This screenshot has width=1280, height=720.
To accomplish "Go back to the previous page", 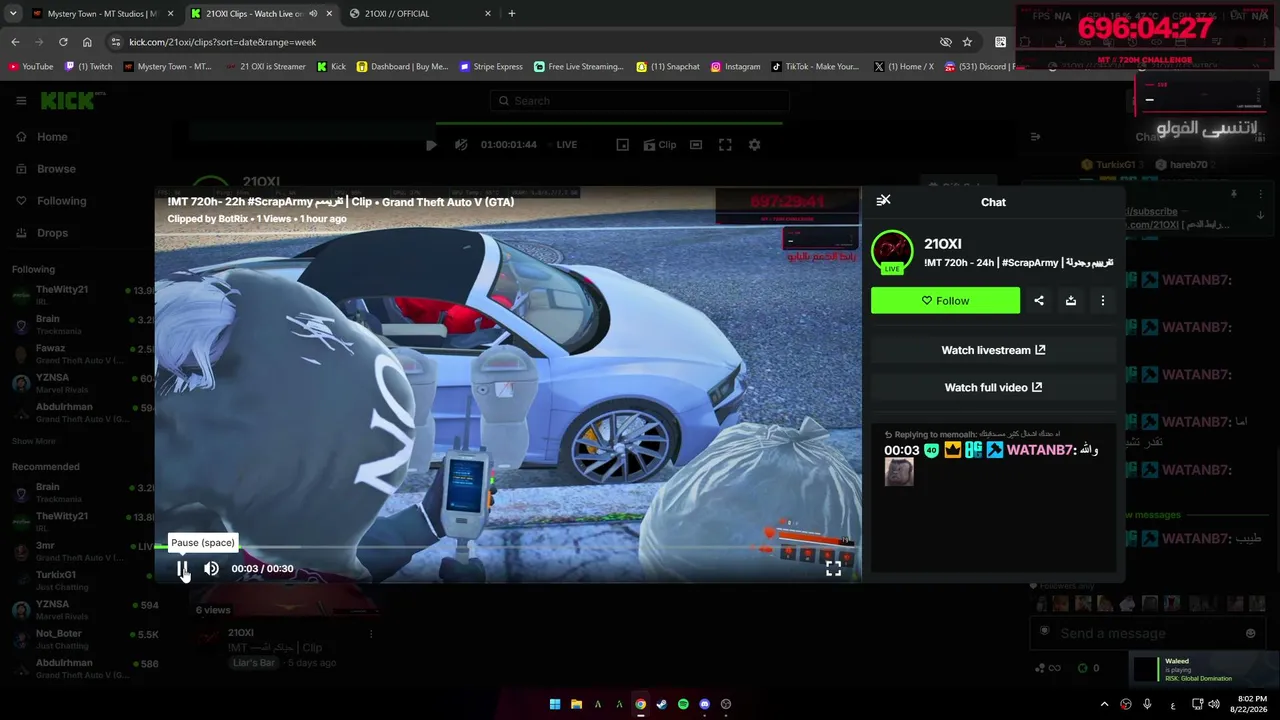I will [15, 42].
